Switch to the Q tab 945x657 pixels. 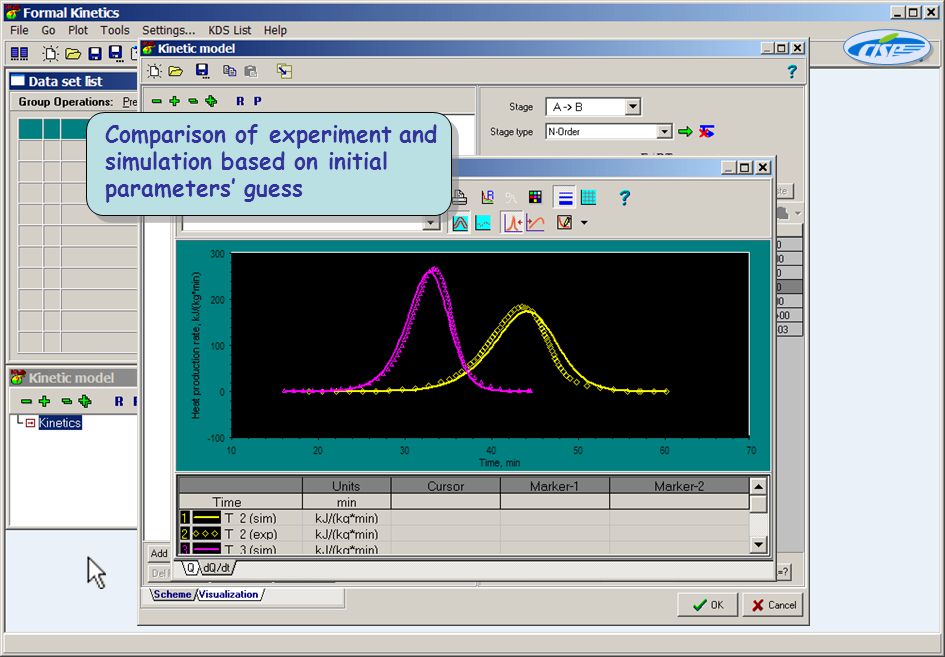coord(190,568)
